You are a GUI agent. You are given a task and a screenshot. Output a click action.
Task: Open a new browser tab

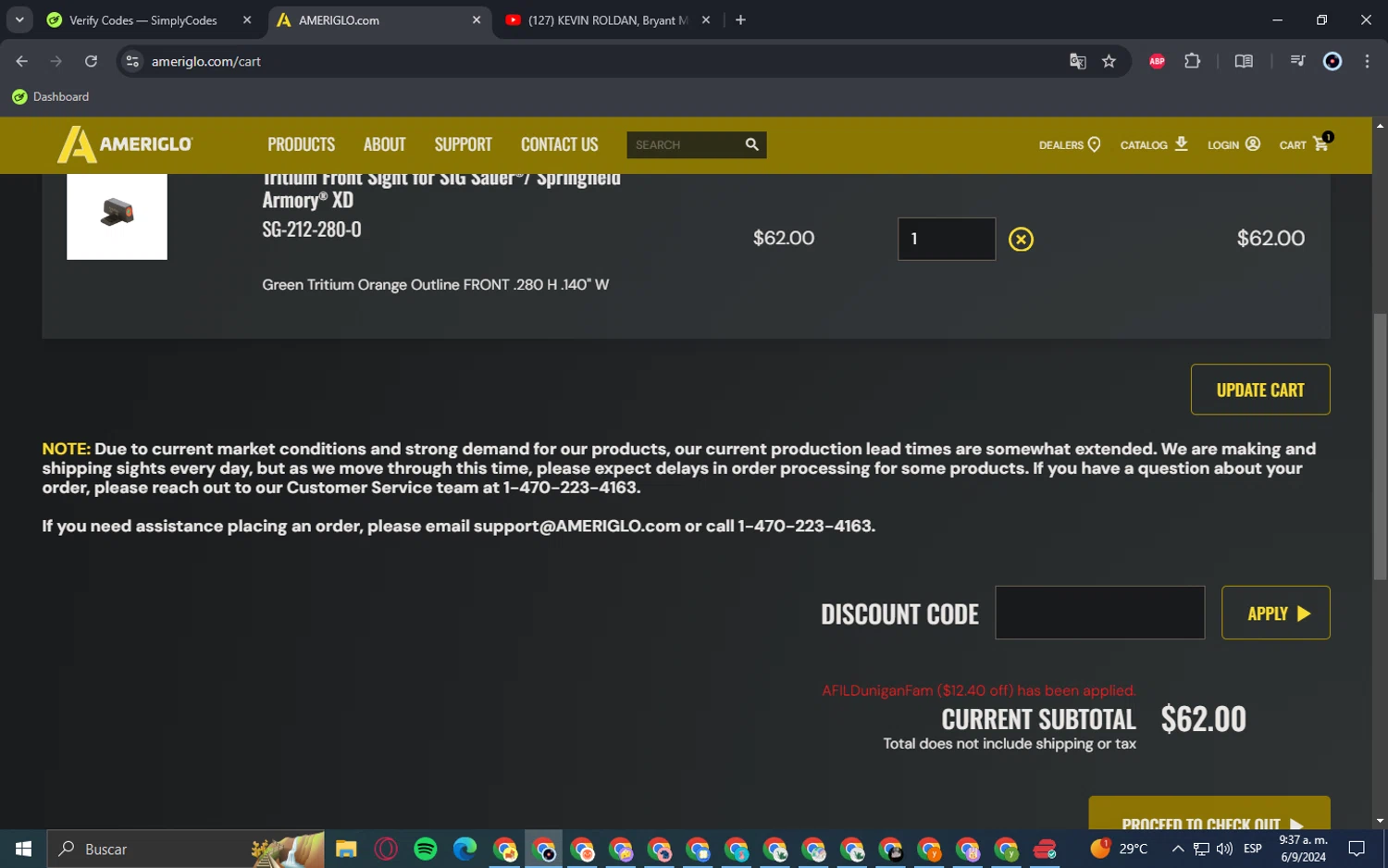click(740, 19)
